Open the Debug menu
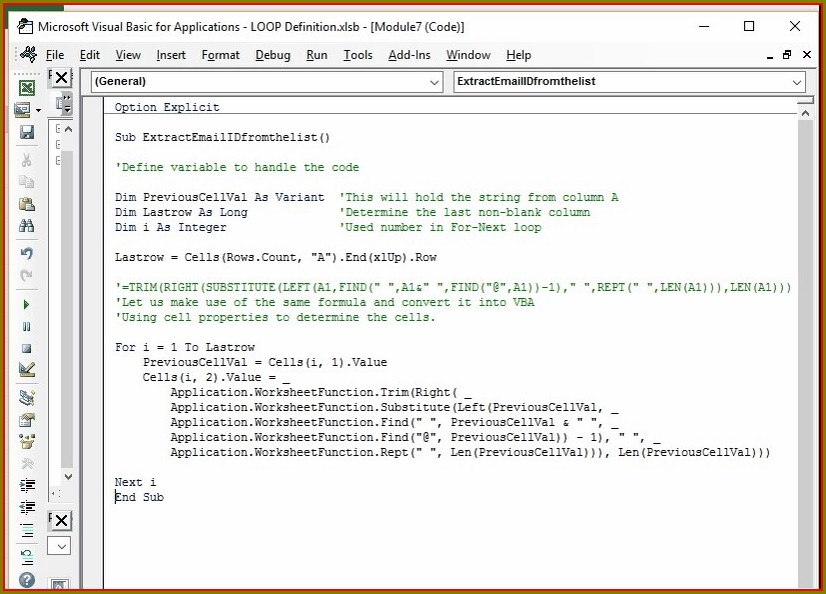The width and height of the screenshot is (826, 594). (x=273, y=55)
